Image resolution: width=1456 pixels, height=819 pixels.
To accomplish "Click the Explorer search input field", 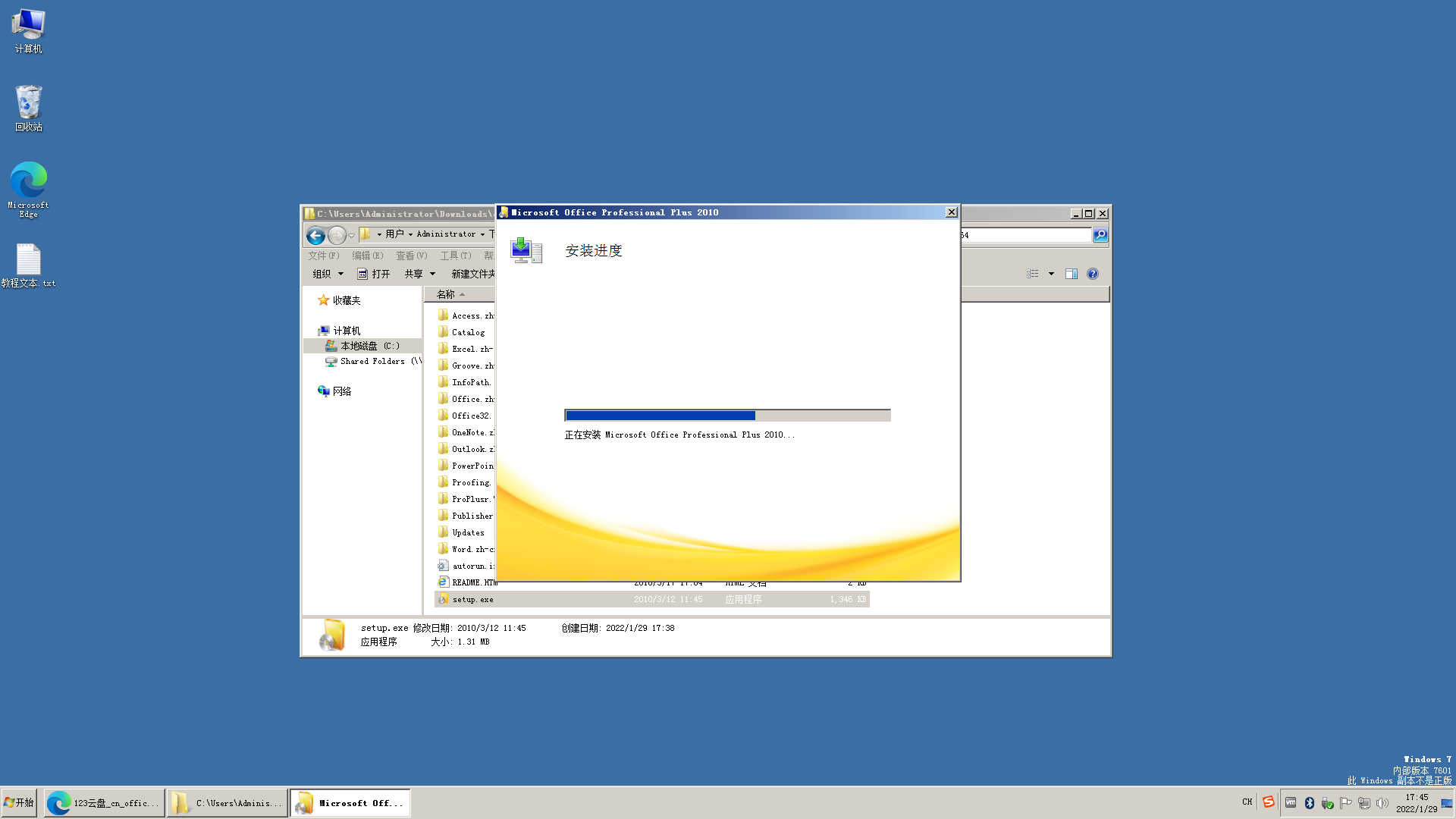I will pos(1025,235).
